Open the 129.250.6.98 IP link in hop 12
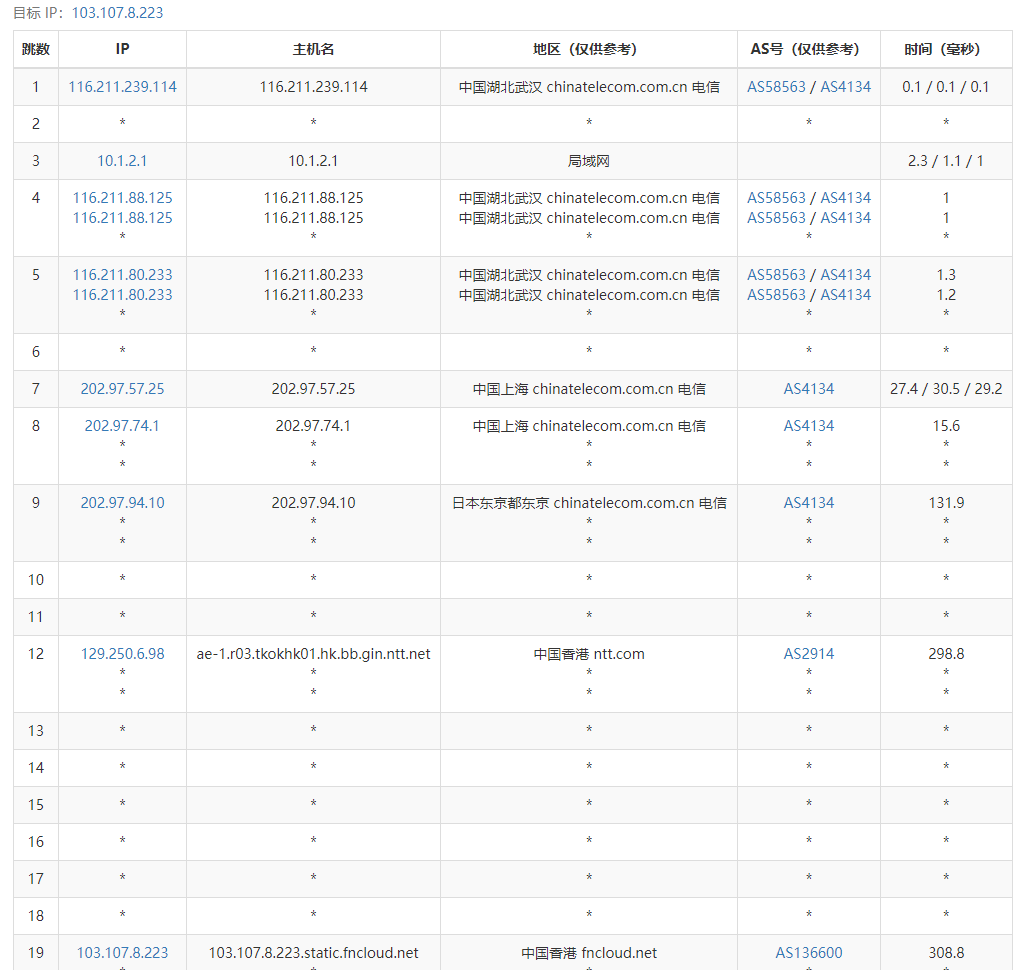Screen dimensions: 1020x970 (x=122, y=653)
